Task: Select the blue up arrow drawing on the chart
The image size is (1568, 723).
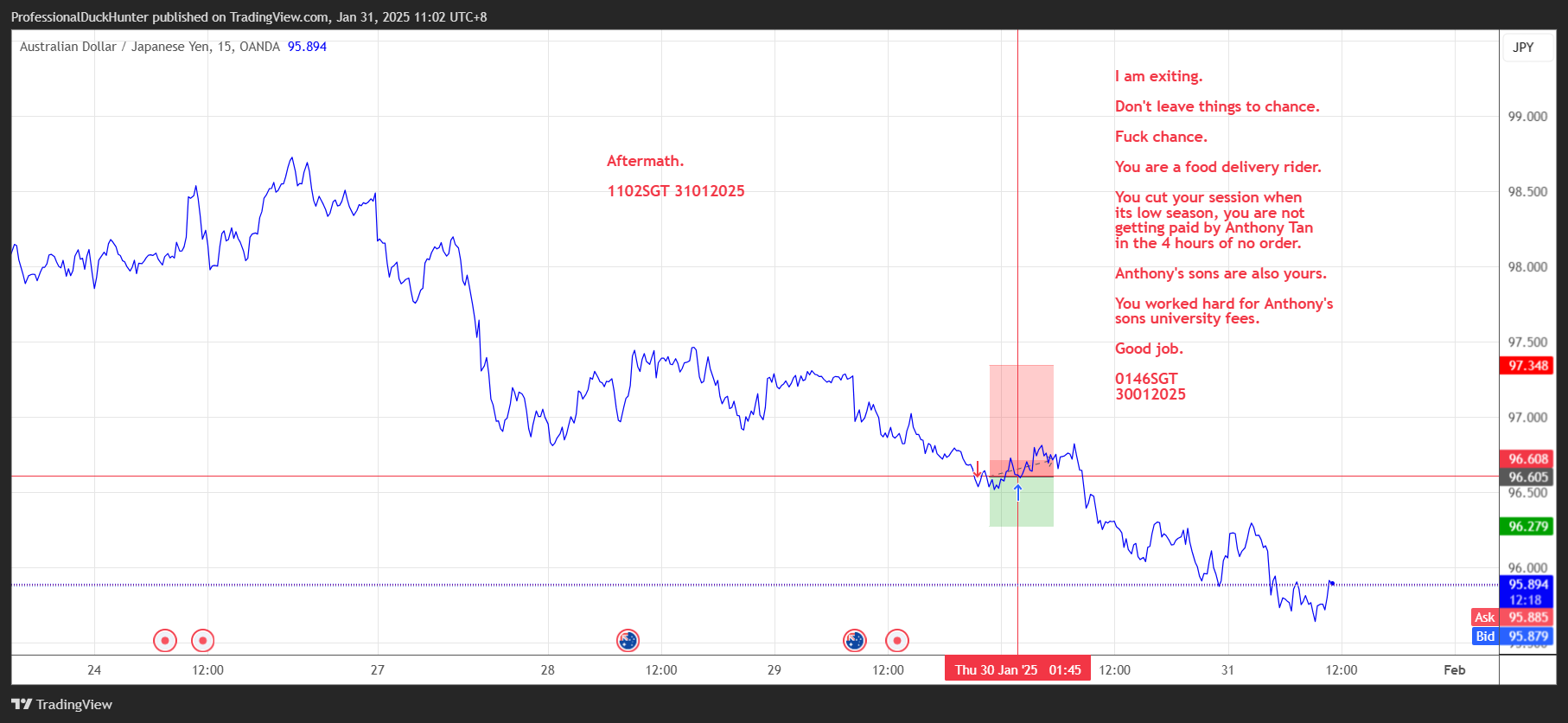Action: coord(1018,492)
